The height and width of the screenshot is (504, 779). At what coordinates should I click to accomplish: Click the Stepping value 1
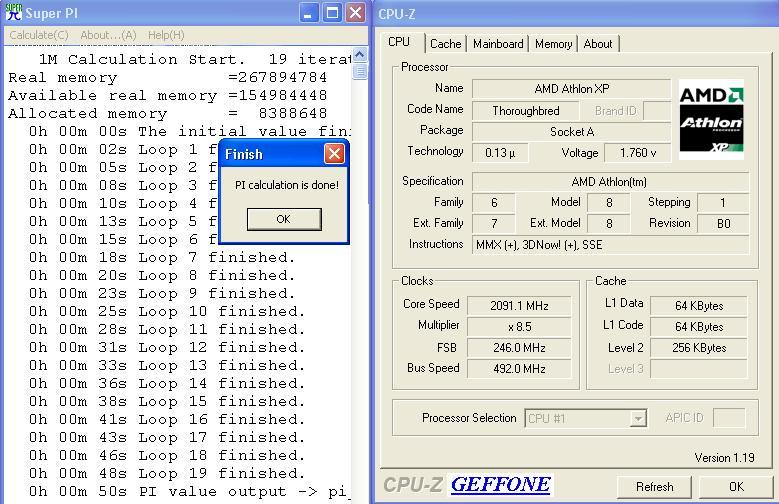coord(723,203)
